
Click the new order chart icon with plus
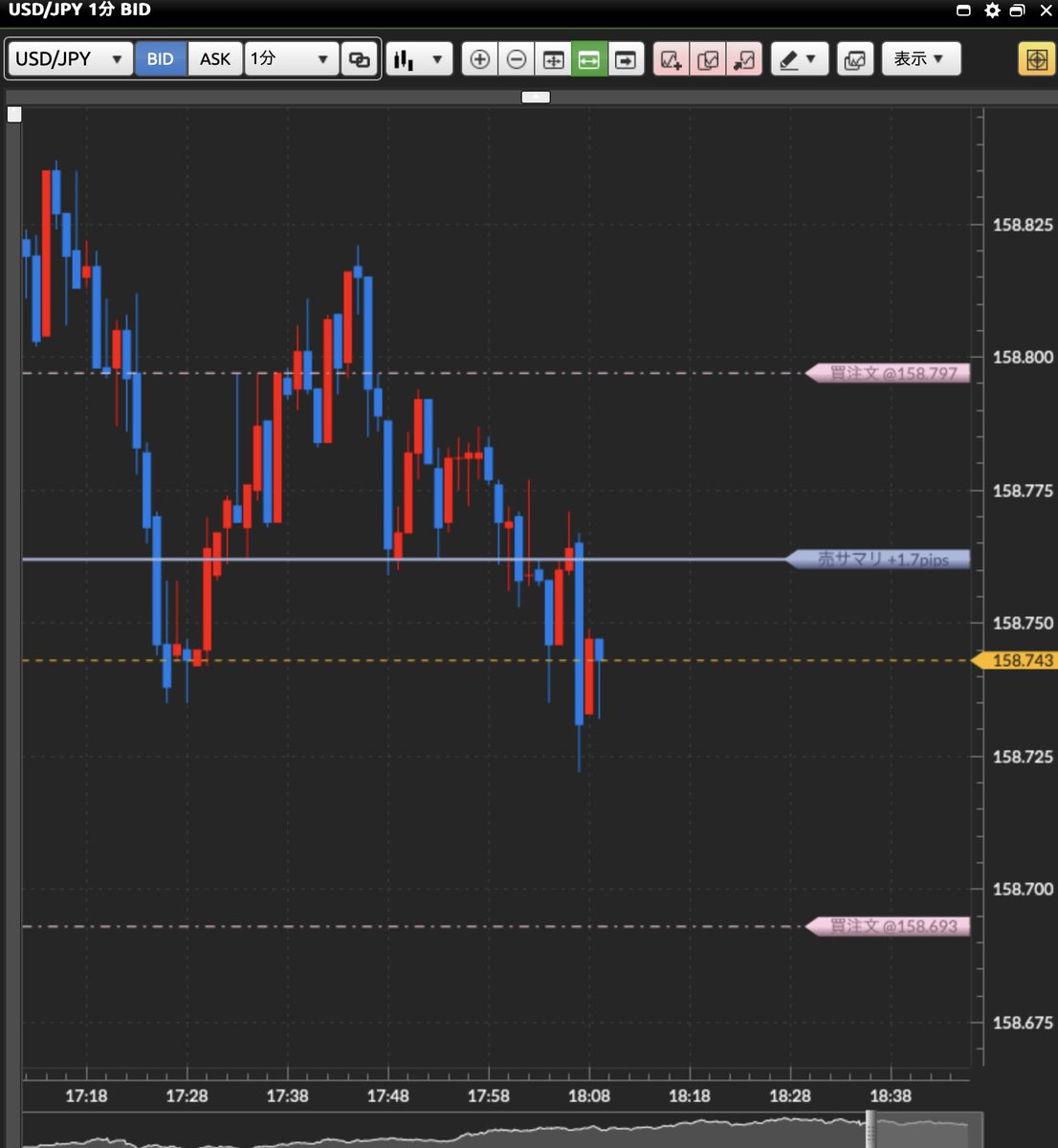[672, 59]
